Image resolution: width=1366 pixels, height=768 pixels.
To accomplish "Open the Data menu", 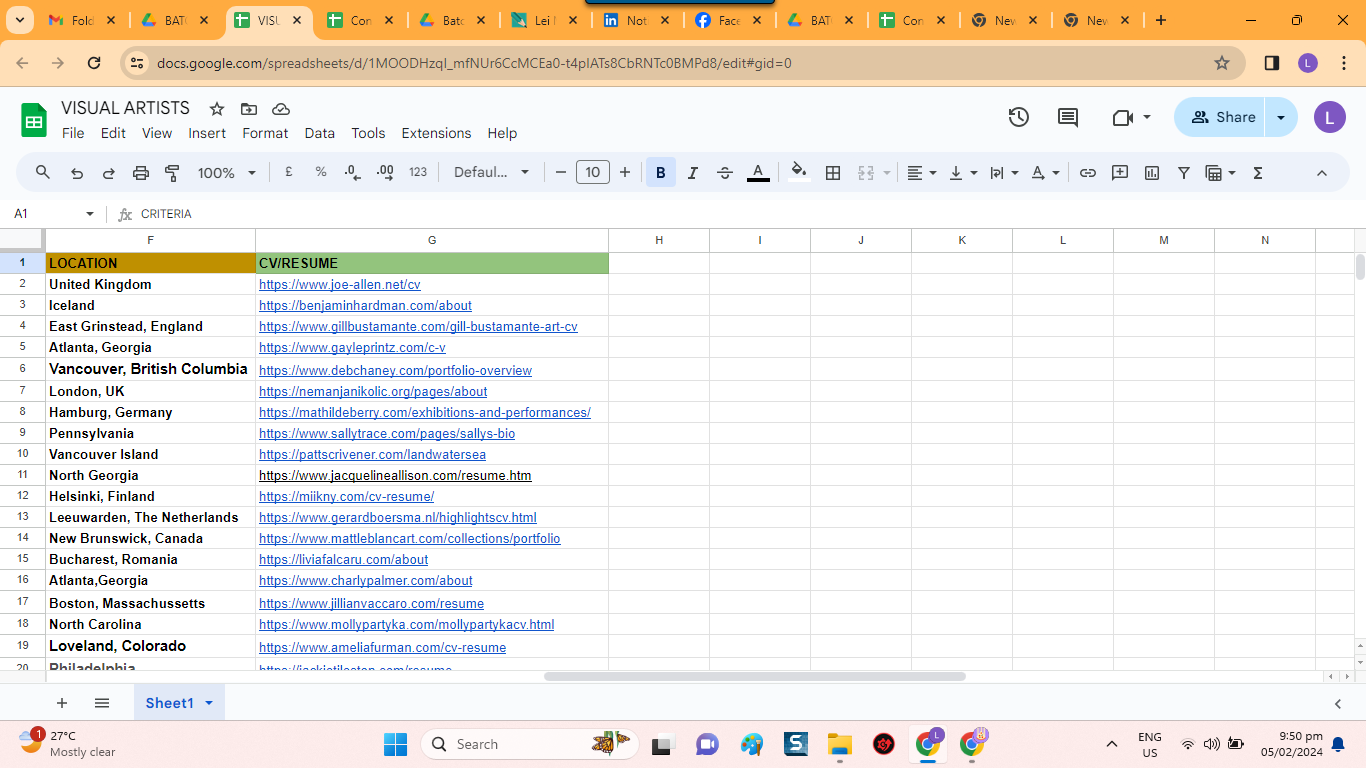I will 320,133.
